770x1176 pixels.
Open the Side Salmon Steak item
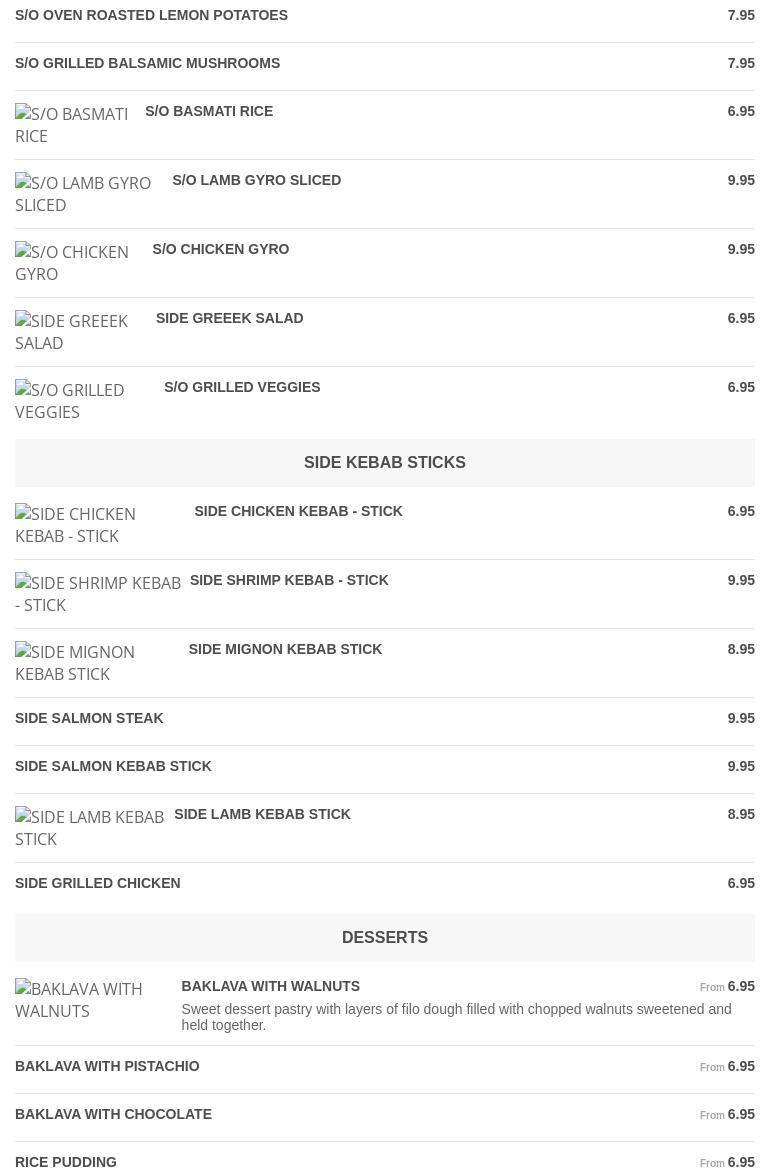point(89,719)
